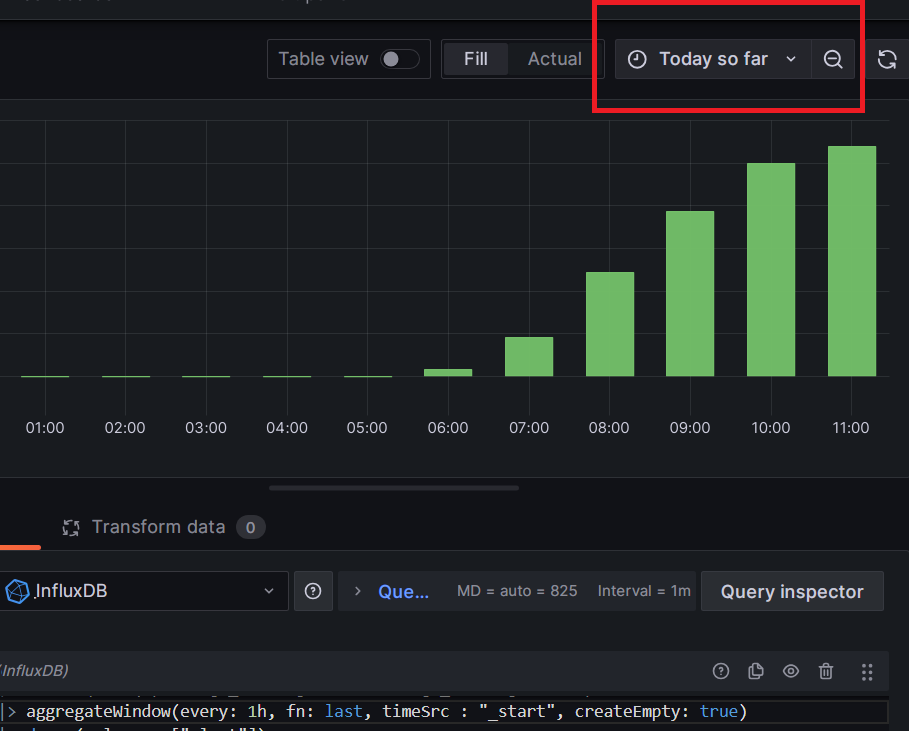
Task: Open query help via question mark icon
Action: click(721, 671)
